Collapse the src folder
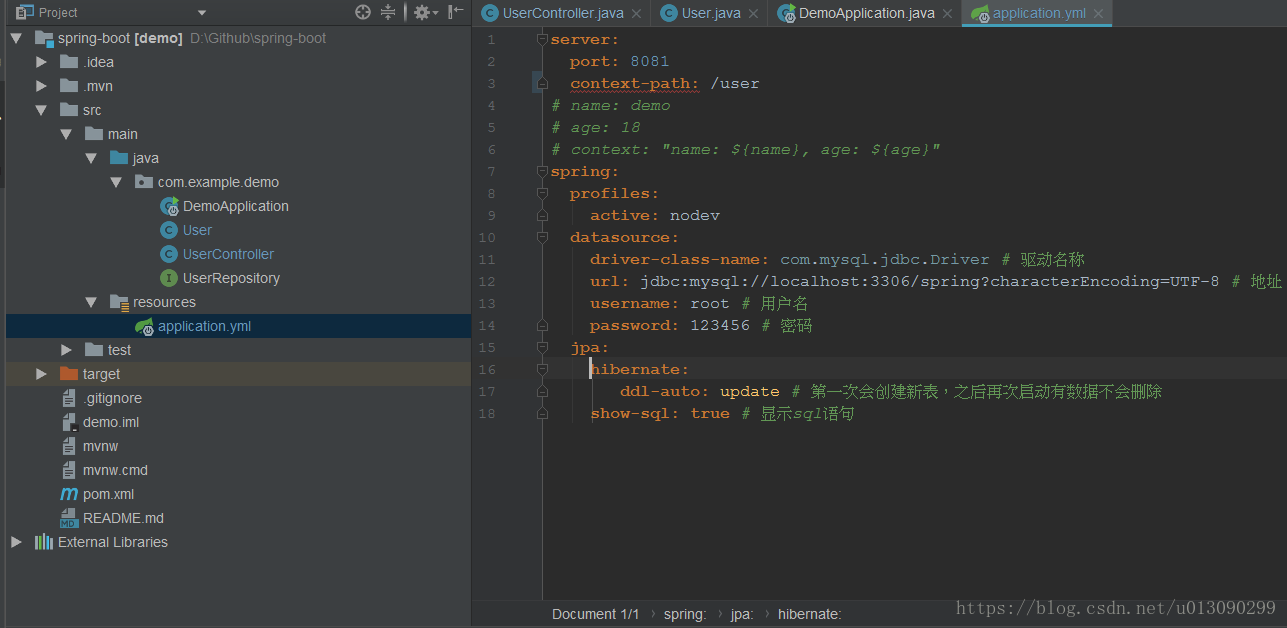 pos(41,110)
